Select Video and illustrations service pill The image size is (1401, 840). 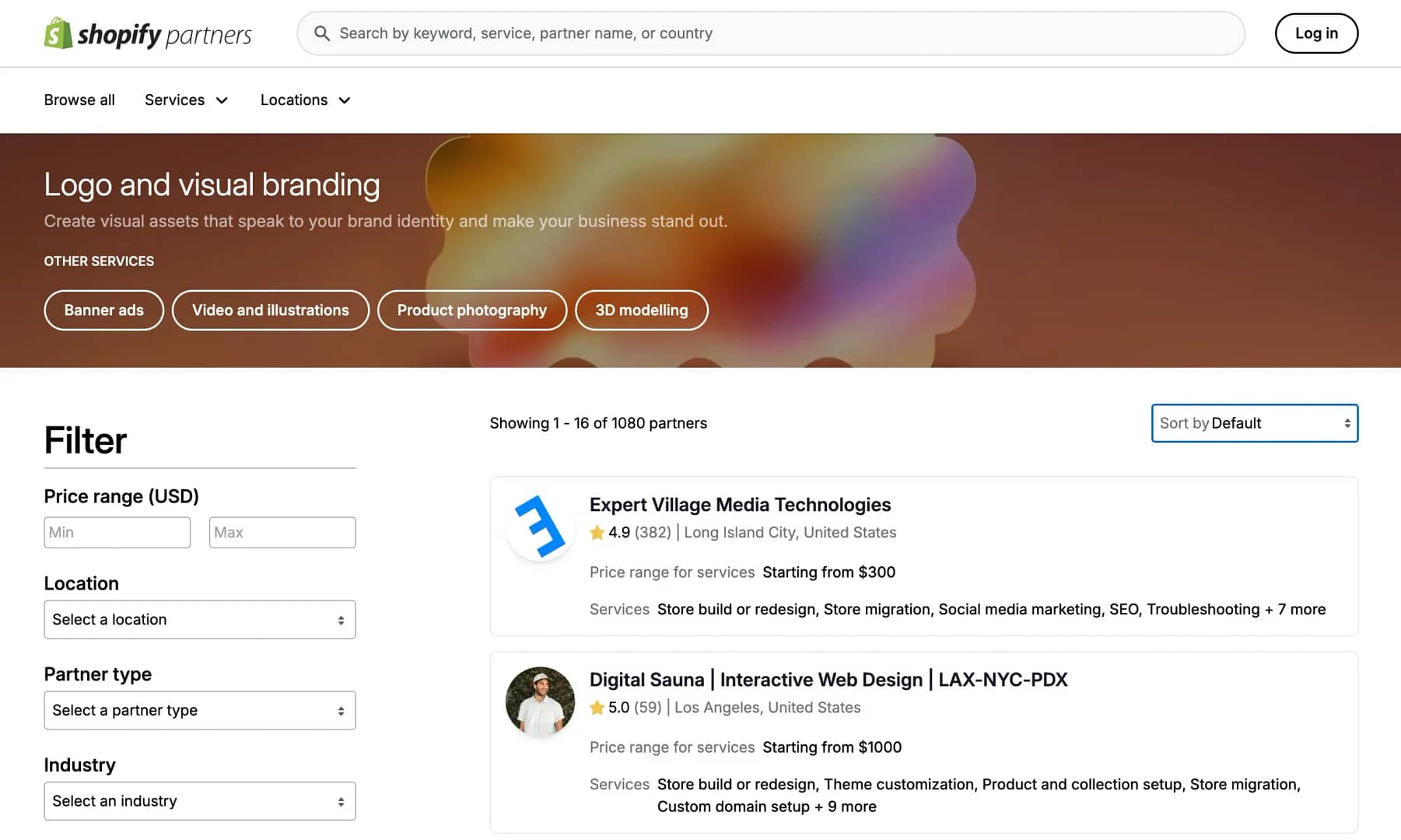pos(271,310)
